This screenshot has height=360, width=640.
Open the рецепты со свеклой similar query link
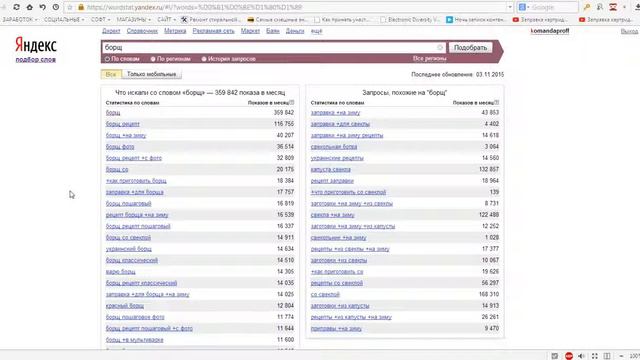tap(337, 283)
